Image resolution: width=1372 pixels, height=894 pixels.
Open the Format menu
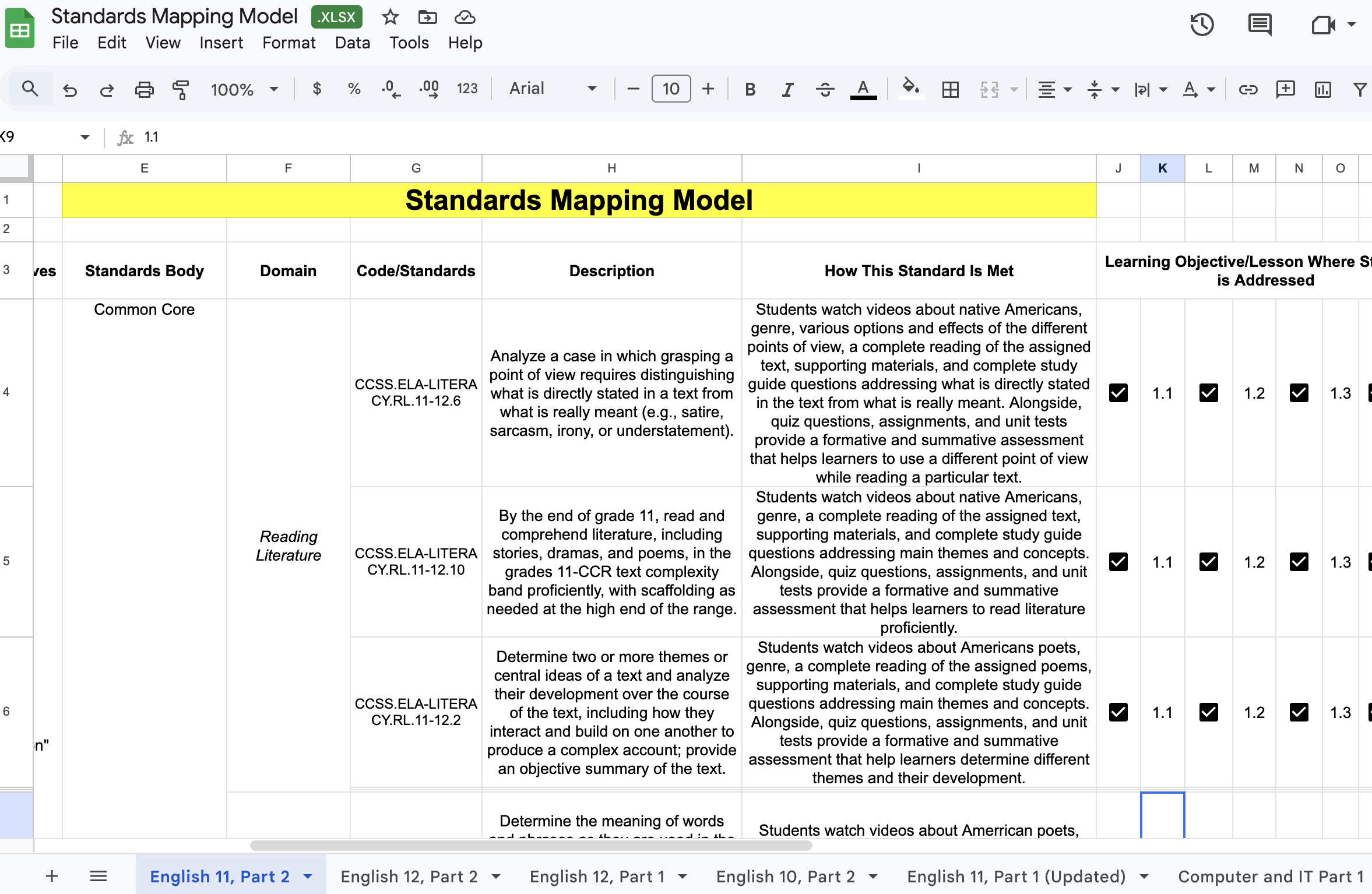pos(289,43)
